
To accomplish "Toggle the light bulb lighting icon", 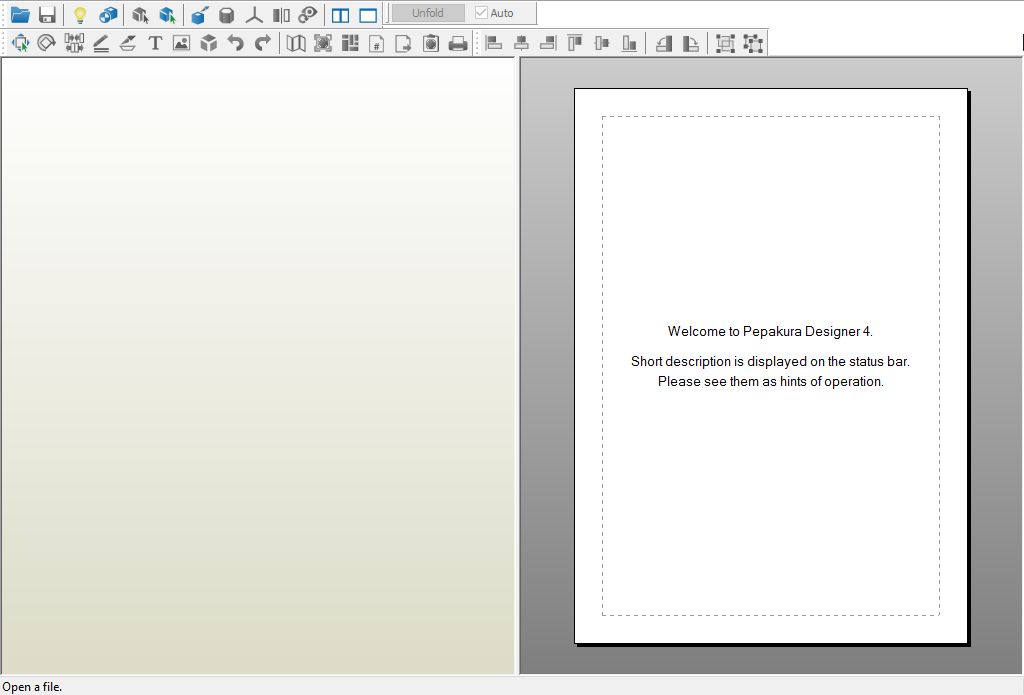I will point(80,14).
